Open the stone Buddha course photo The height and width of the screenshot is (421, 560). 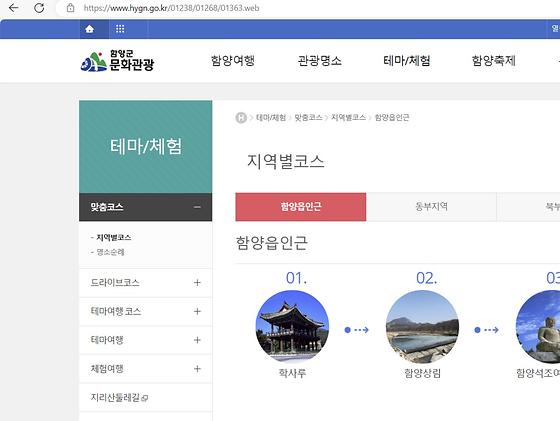click(x=539, y=327)
